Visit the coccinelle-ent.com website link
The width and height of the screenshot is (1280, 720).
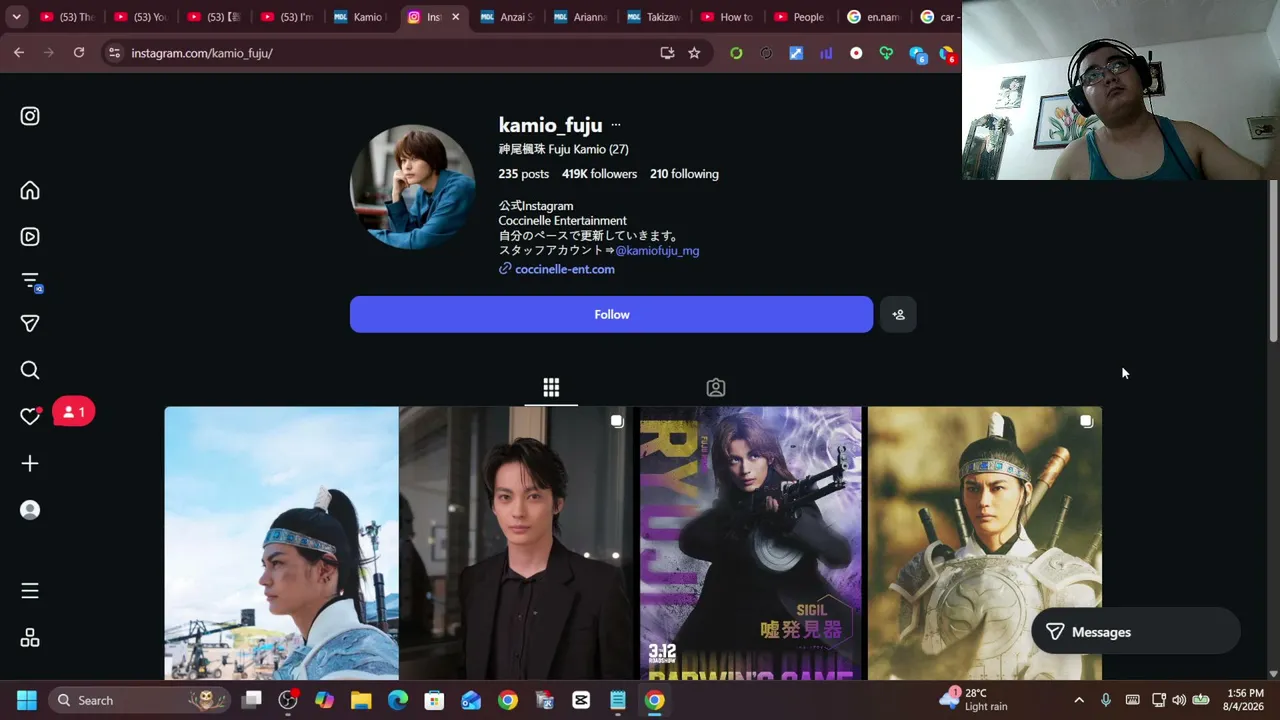564,269
